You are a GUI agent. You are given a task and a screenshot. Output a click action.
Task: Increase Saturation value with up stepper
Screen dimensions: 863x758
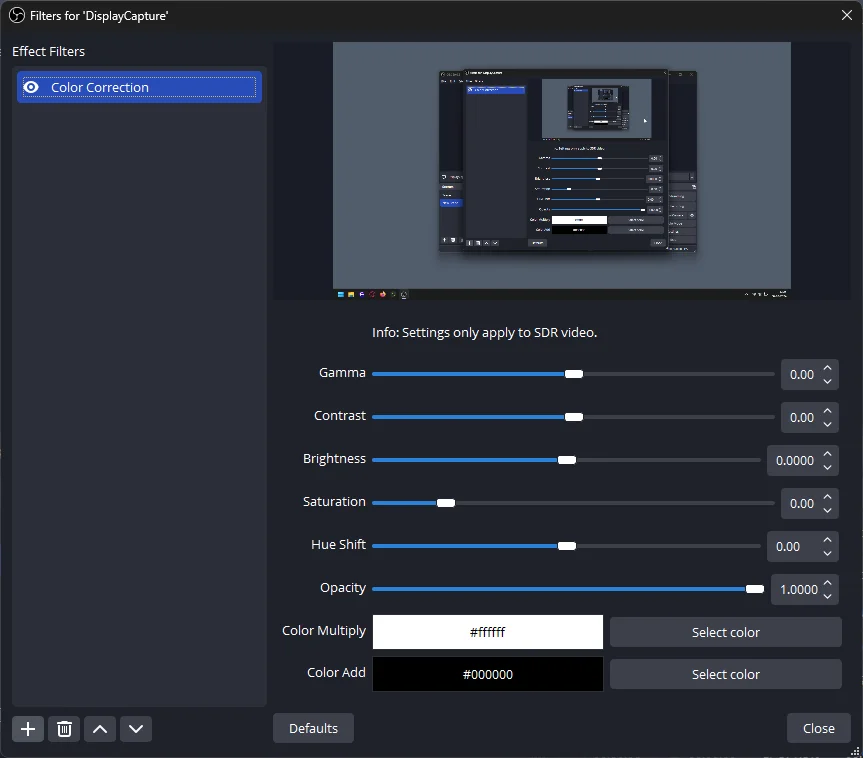(827, 497)
